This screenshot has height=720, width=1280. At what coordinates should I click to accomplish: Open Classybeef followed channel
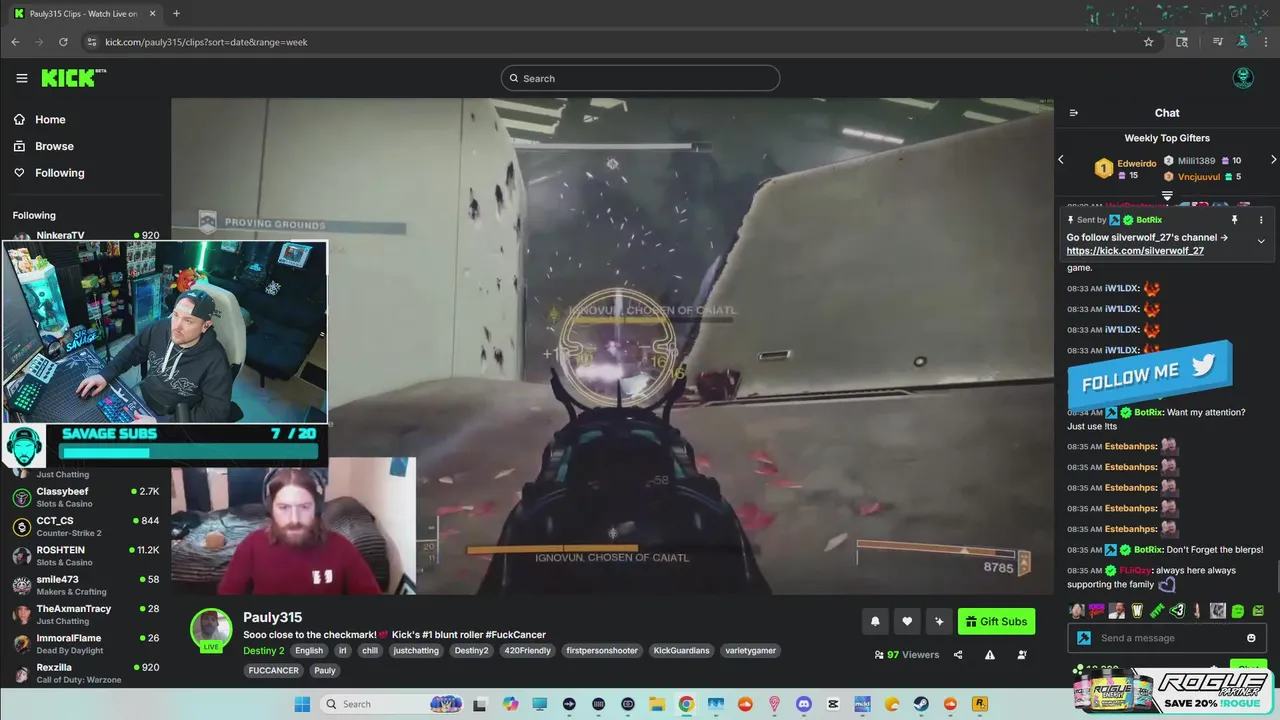[85, 497]
